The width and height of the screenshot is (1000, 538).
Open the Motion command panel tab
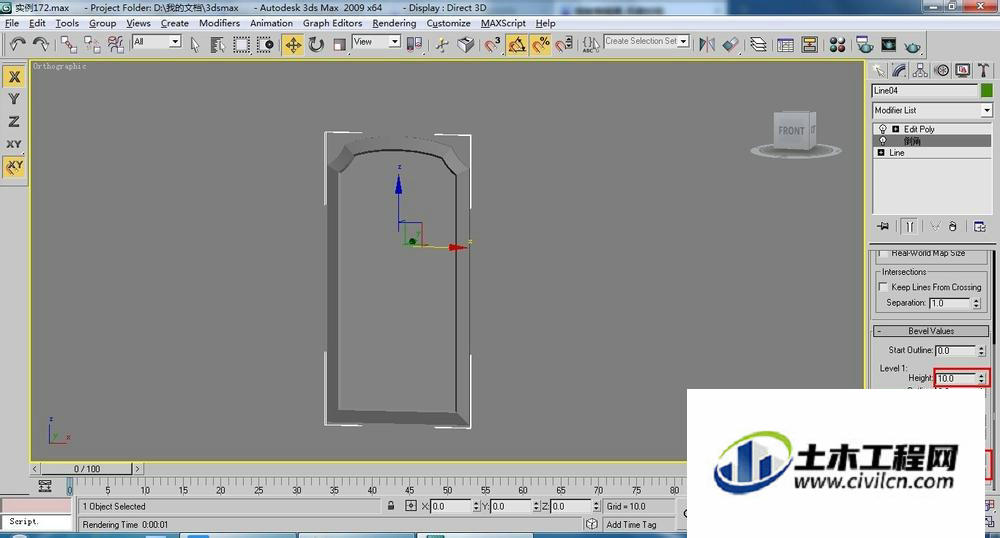pyautogui.click(x=942, y=70)
